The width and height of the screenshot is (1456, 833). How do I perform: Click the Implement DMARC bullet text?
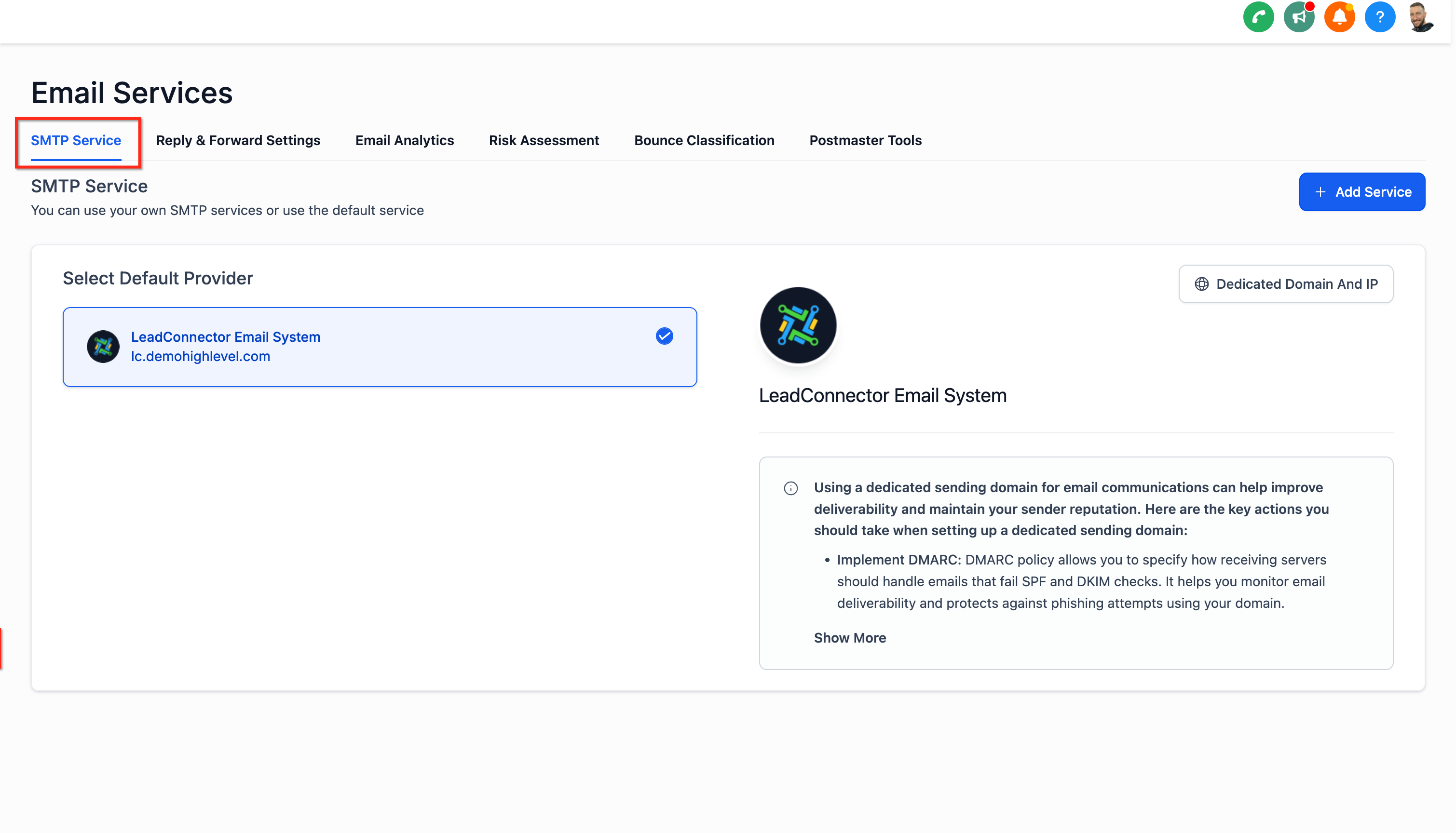[x=1082, y=581]
